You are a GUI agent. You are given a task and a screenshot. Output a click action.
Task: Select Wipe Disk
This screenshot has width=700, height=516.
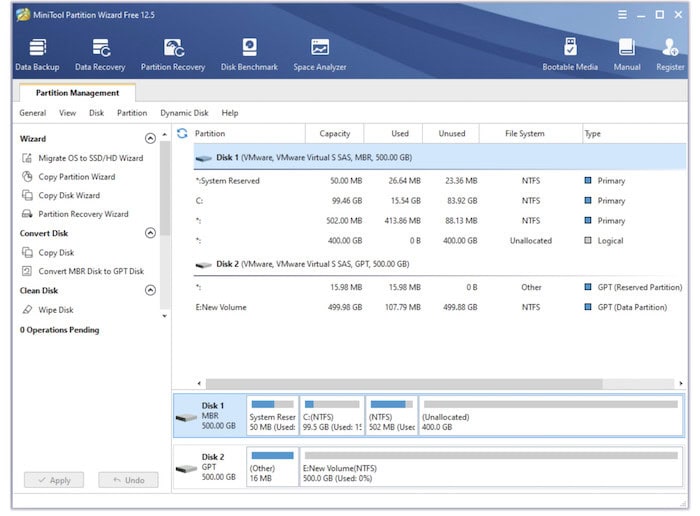(x=48, y=310)
